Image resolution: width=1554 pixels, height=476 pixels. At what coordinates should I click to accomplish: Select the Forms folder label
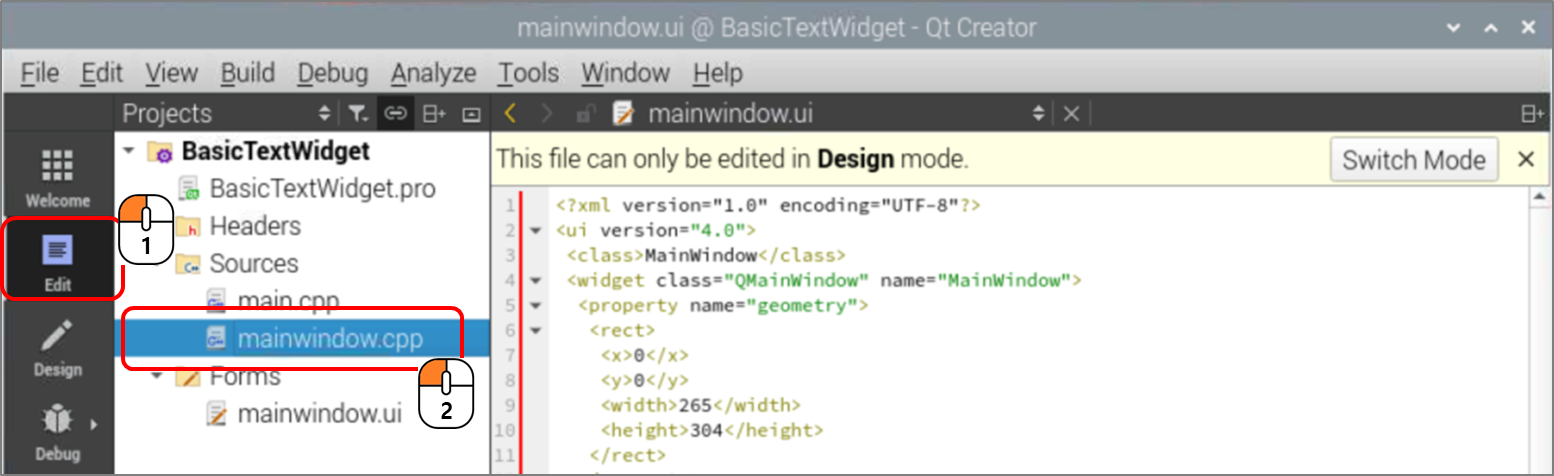click(x=245, y=377)
